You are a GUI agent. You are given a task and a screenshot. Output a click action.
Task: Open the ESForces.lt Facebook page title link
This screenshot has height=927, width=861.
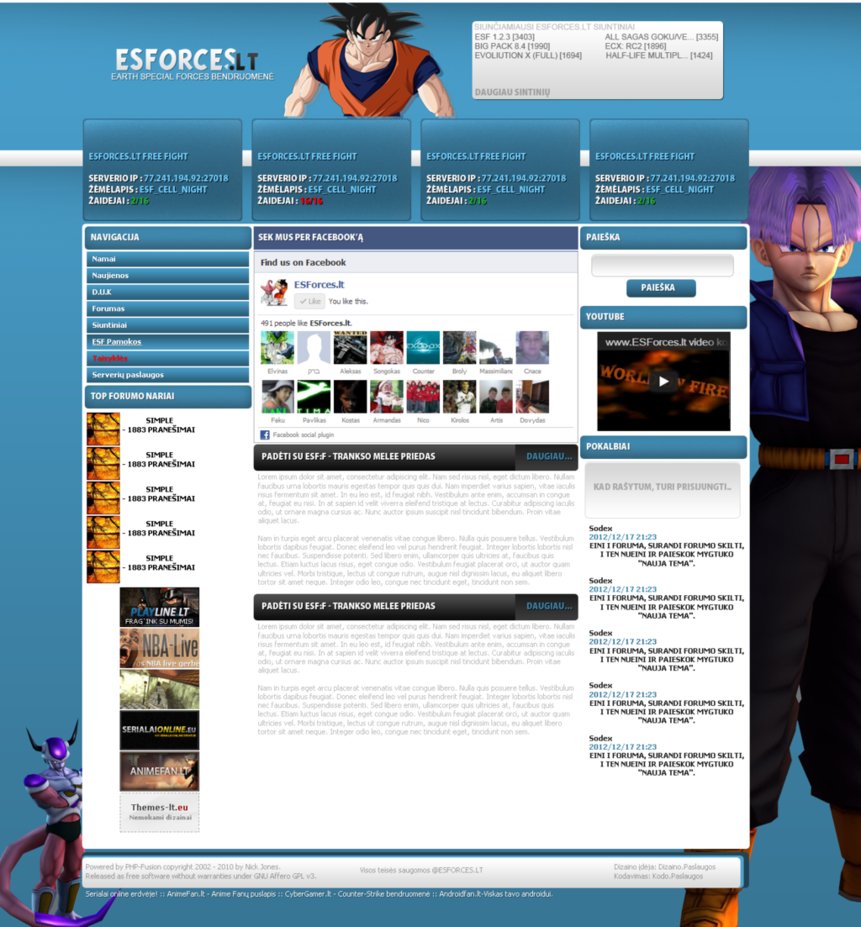tap(319, 284)
